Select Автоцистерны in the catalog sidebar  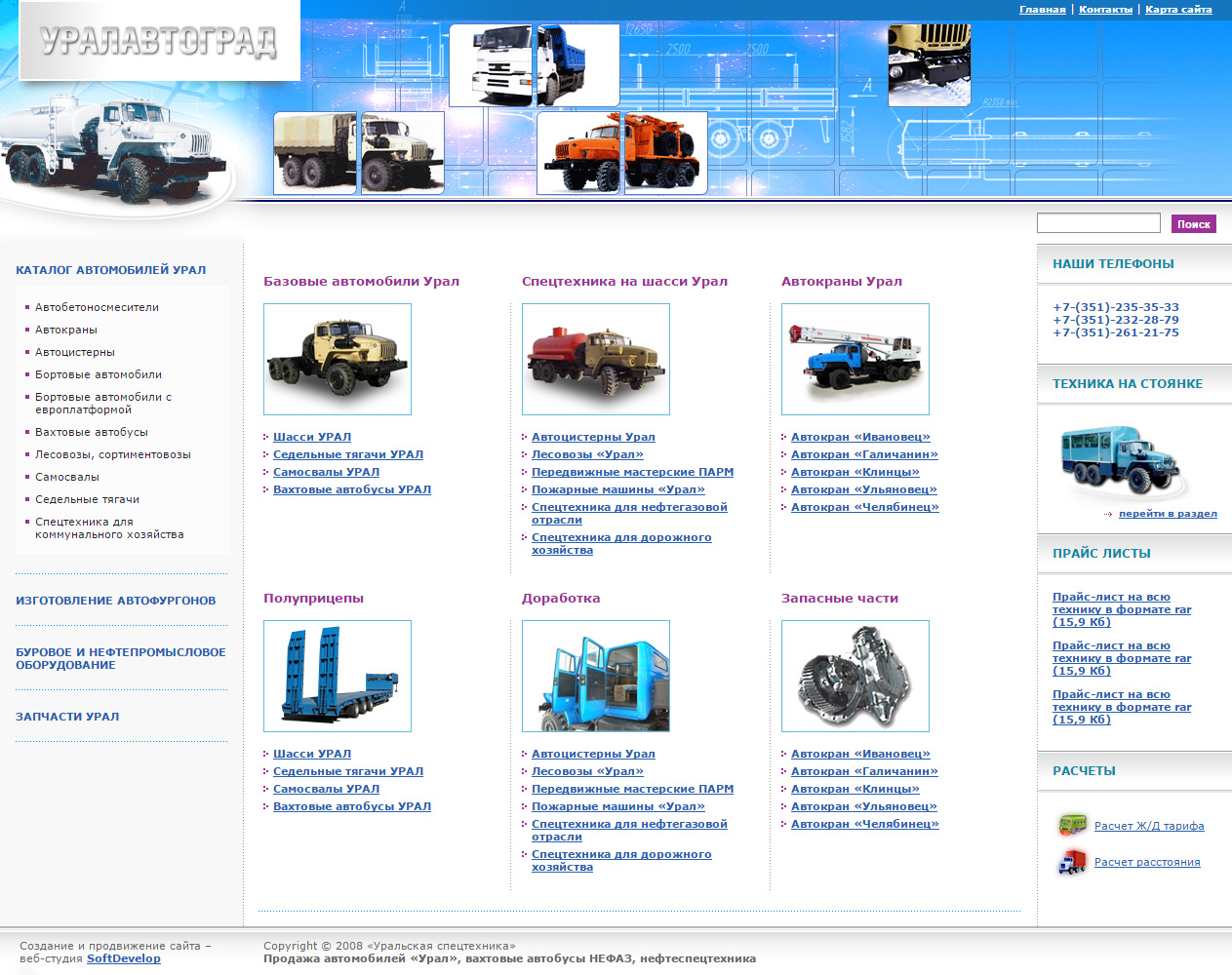pyautogui.click(x=75, y=352)
